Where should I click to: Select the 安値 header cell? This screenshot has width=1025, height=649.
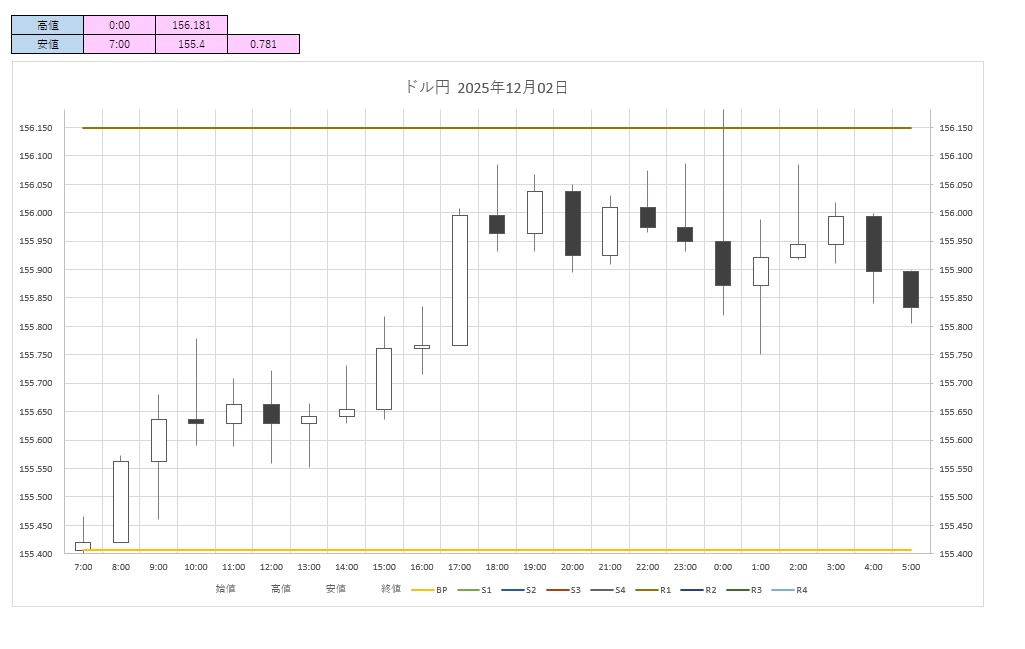(x=47, y=44)
